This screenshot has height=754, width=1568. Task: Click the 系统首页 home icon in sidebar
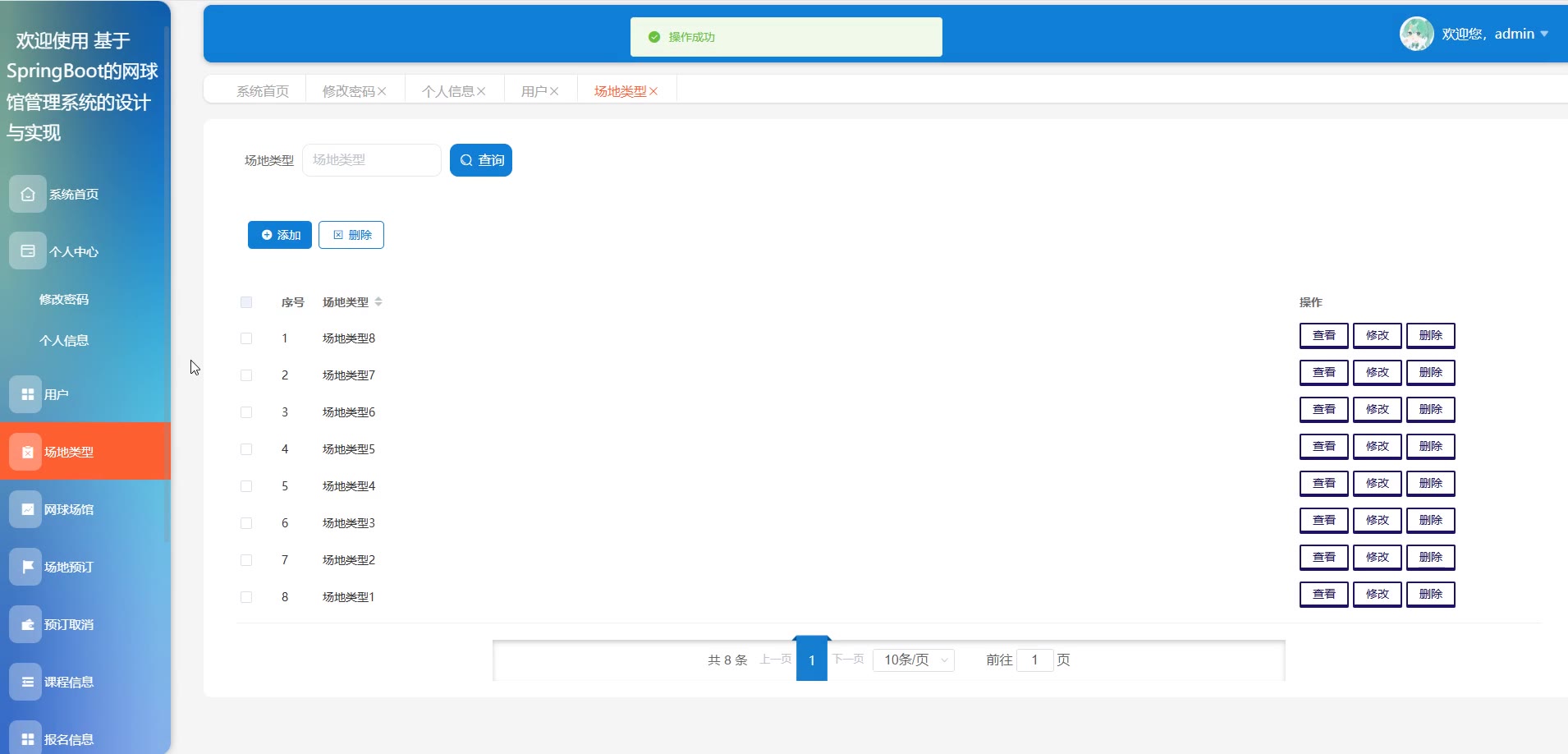28,194
